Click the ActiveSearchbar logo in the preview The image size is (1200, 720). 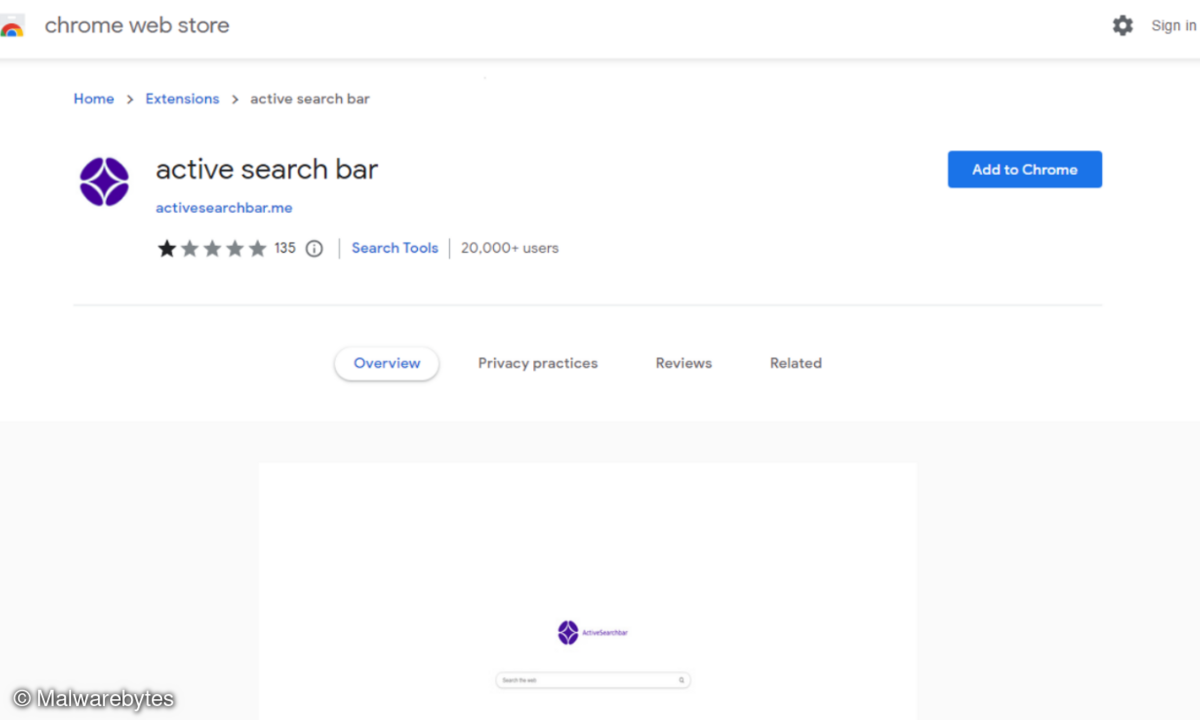[x=593, y=632]
